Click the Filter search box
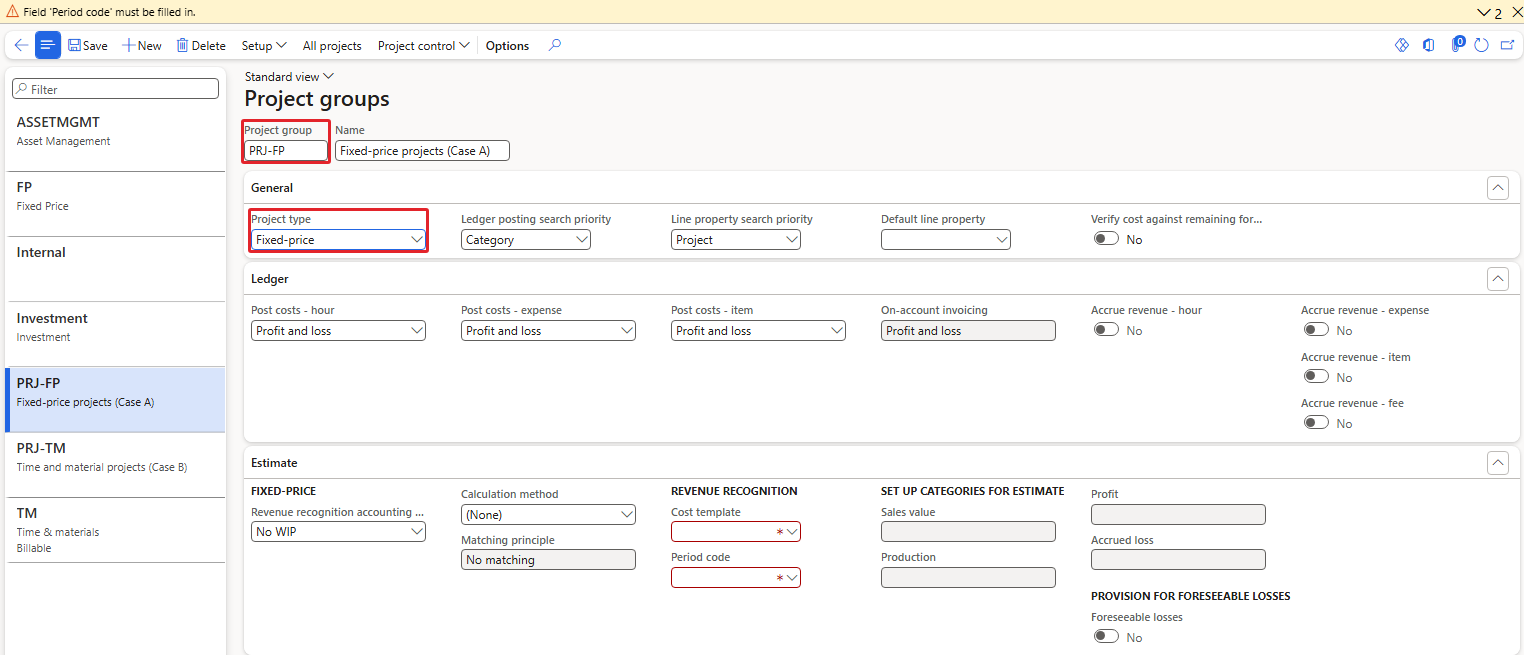The height and width of the screenshot is (655, 1524). pos(115,89)
